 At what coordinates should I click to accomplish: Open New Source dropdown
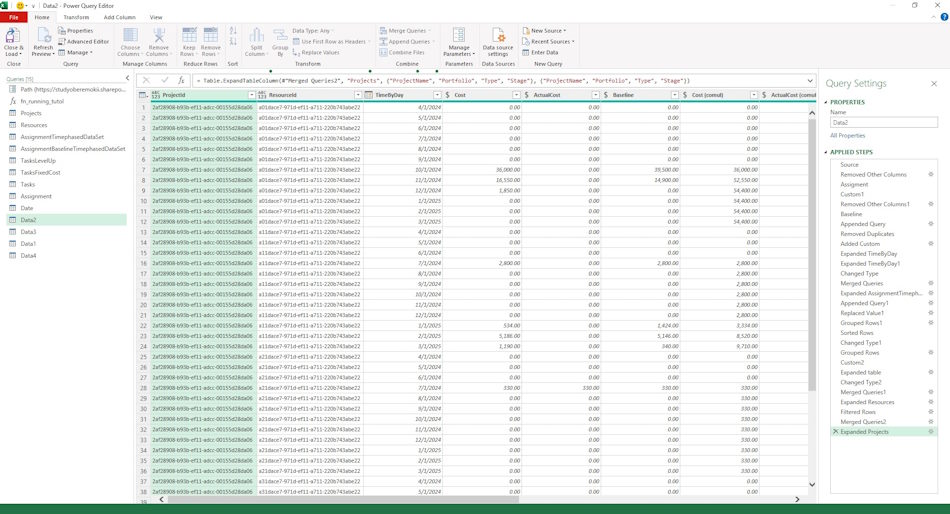click(544, 31)
